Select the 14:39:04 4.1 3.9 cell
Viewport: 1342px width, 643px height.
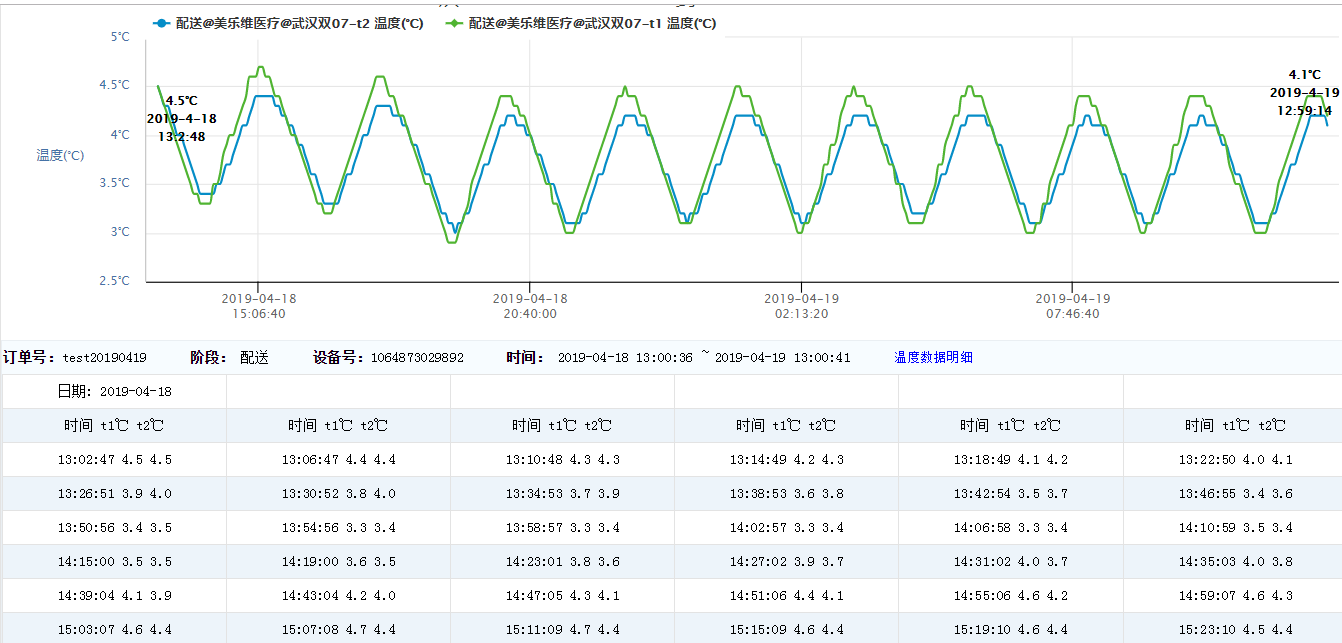point(114,596)
